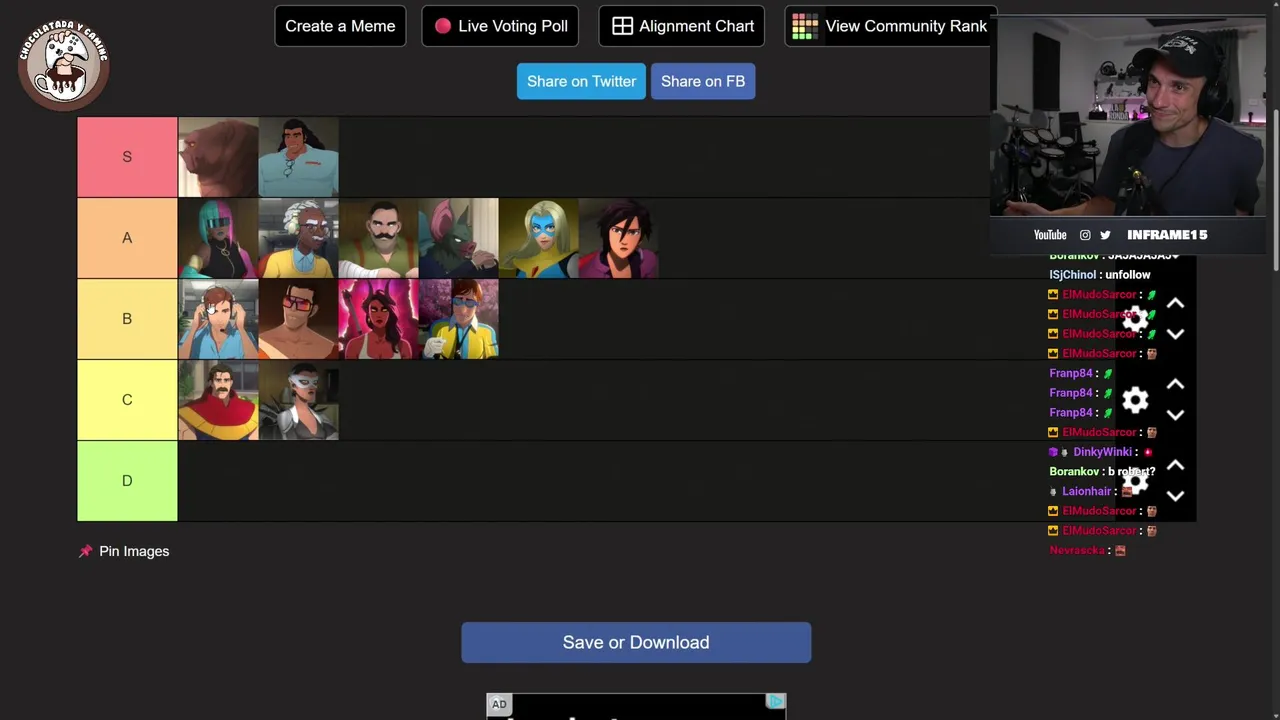Viewport: 1280px width, 720px height.
Task: Select the glasses-wearing blue-shirt character in B tier
Action: [x=218, y=319]
